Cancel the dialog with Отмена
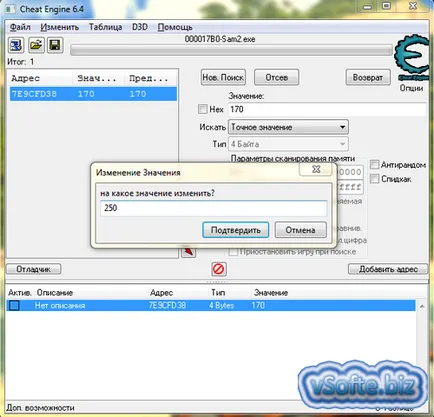 [300, 230]
